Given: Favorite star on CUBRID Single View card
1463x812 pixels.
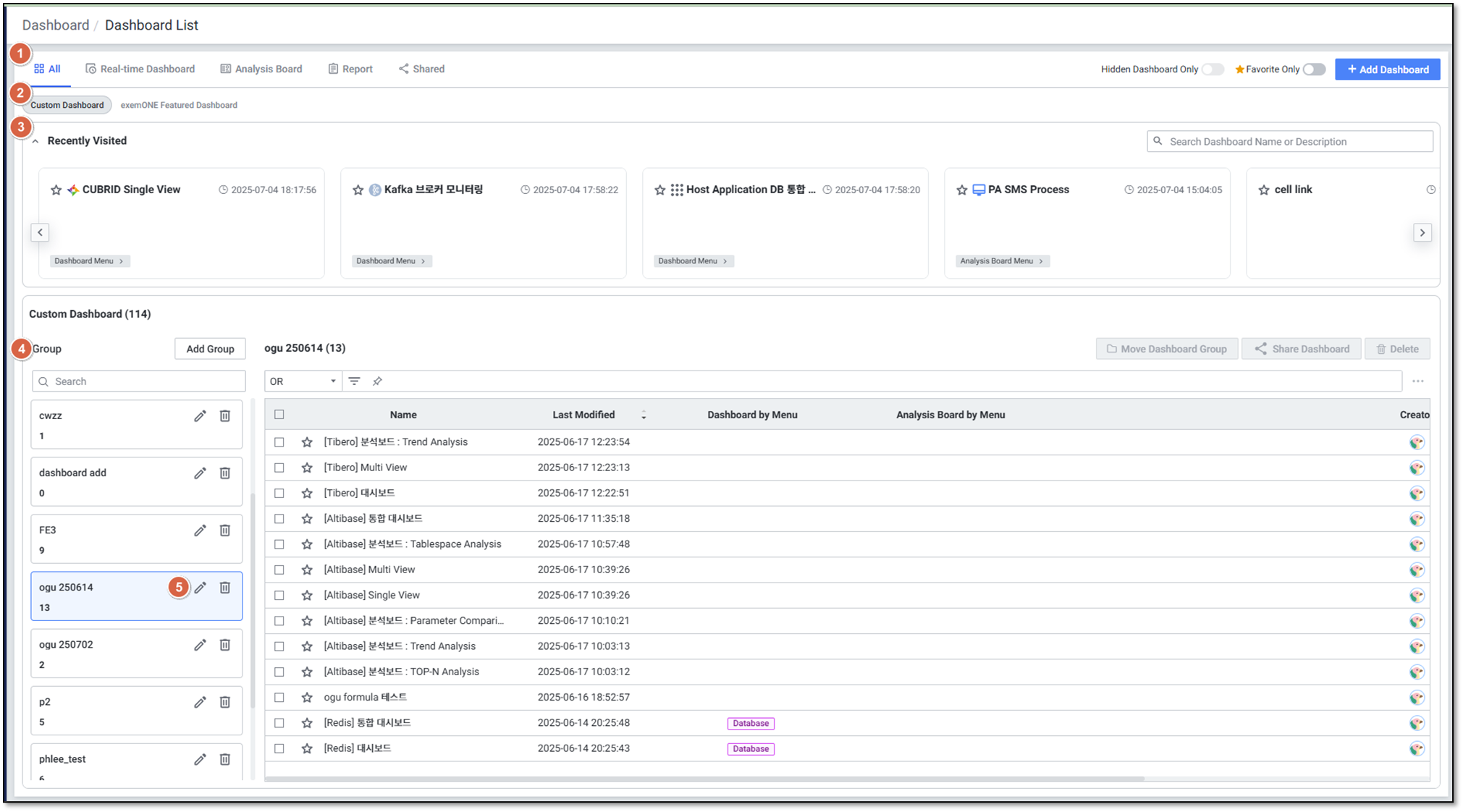Looking at the screenshot, I should [x=56, y=190].
